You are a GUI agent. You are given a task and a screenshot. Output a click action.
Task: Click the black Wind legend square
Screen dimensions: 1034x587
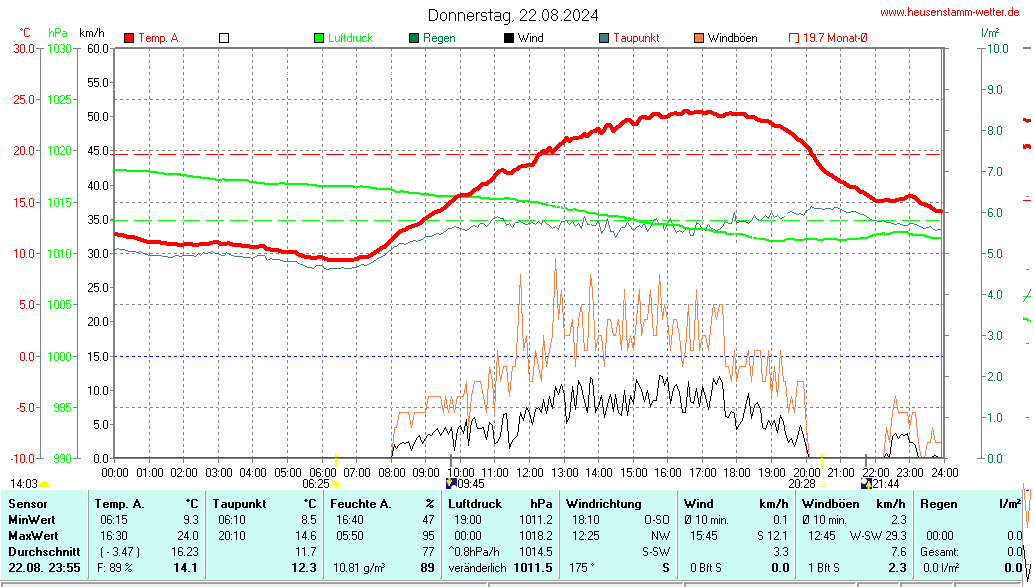coord(509,38)
